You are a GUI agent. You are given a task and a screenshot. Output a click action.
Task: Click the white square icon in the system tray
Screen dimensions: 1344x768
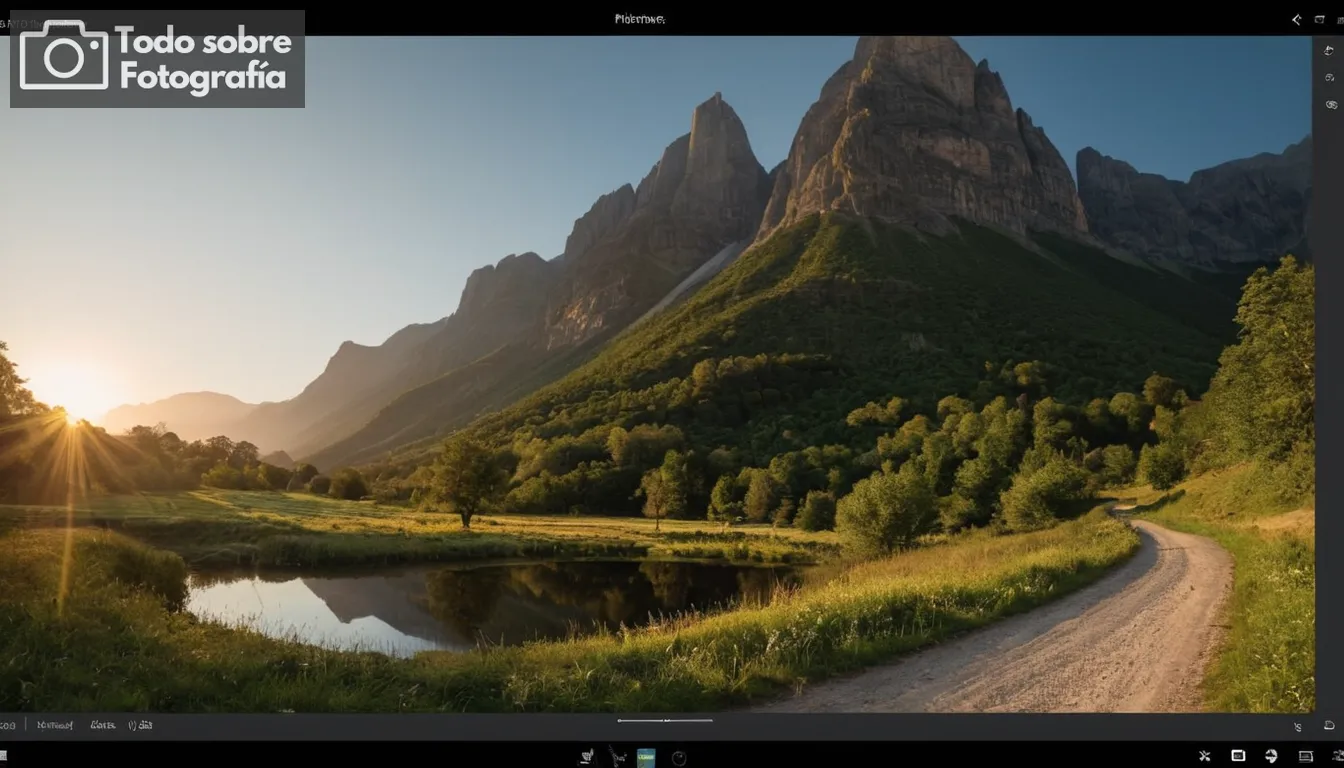pos(1238,756)
